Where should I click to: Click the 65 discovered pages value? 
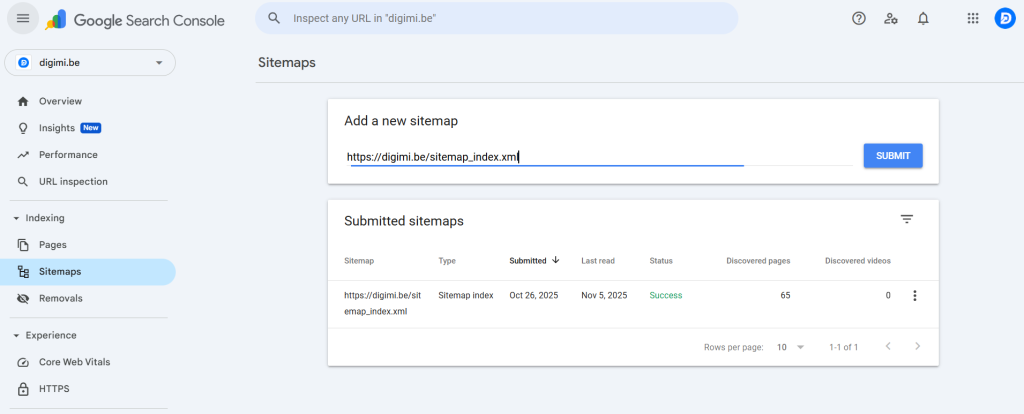[785, 295]
